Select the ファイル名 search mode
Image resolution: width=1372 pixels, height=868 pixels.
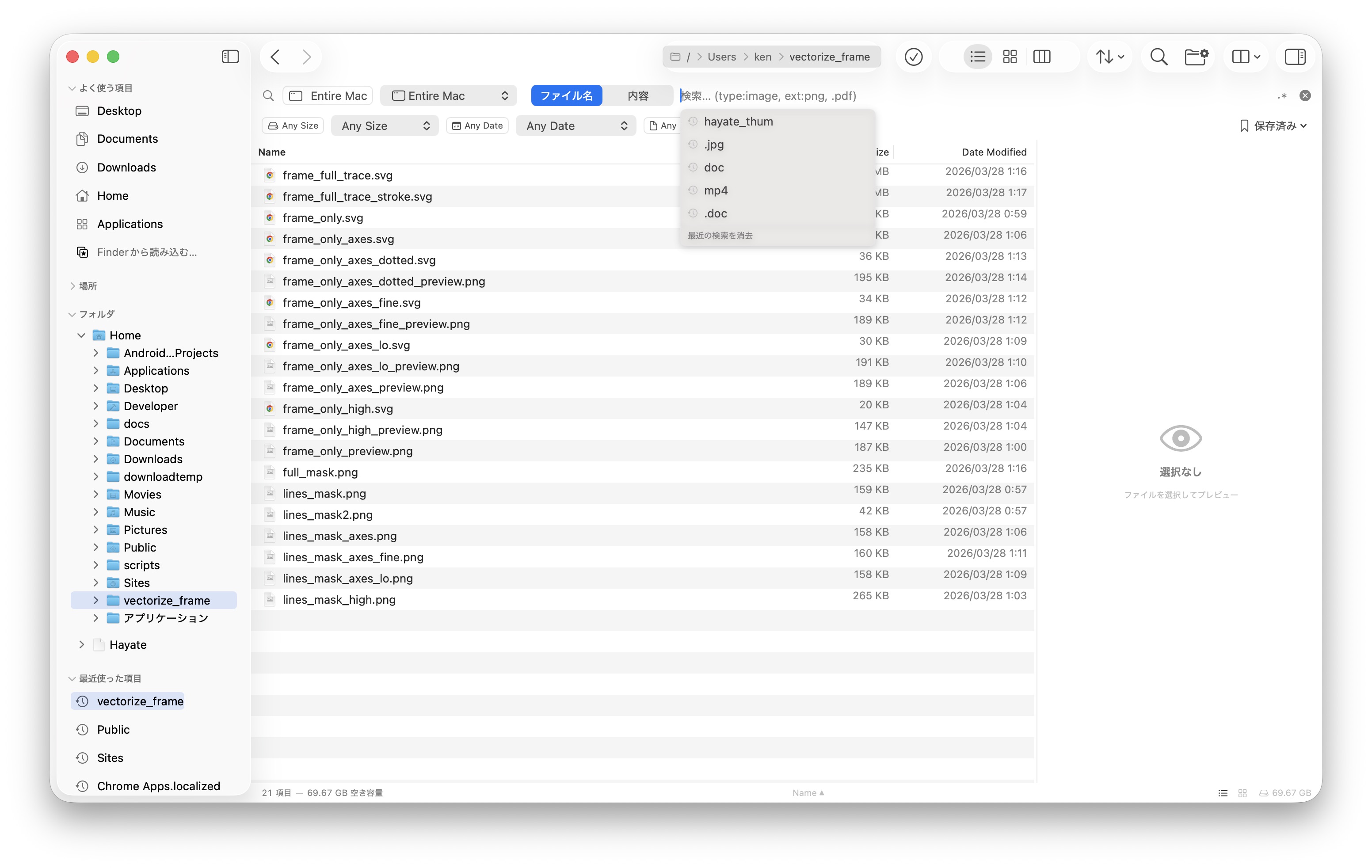(x=566, y=96)
